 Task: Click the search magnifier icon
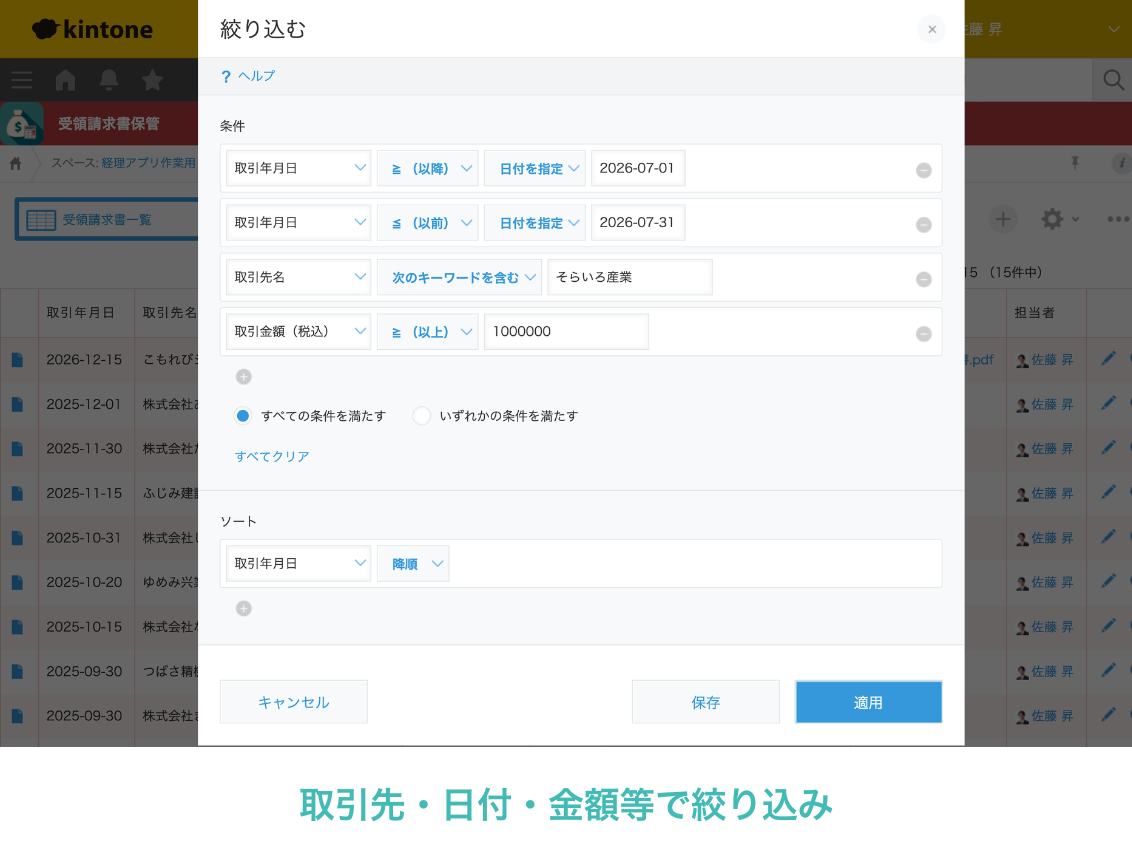click(1113, 79)
